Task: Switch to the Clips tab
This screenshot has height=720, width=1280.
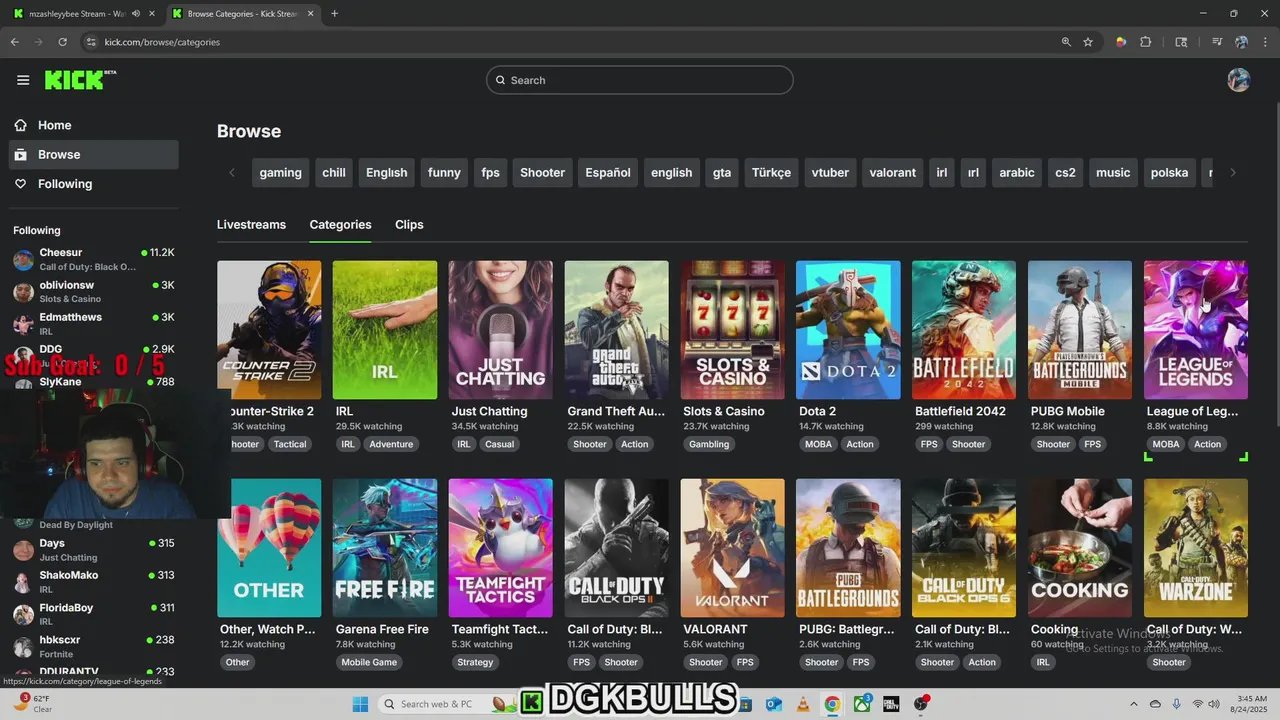Action: click(x=409, y=224)
